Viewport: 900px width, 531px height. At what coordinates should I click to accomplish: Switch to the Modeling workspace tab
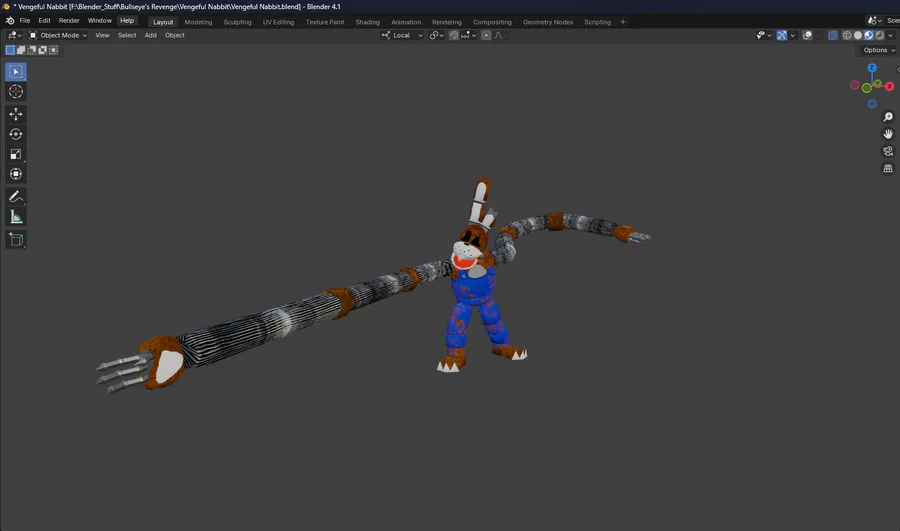[x=198, y=22]
